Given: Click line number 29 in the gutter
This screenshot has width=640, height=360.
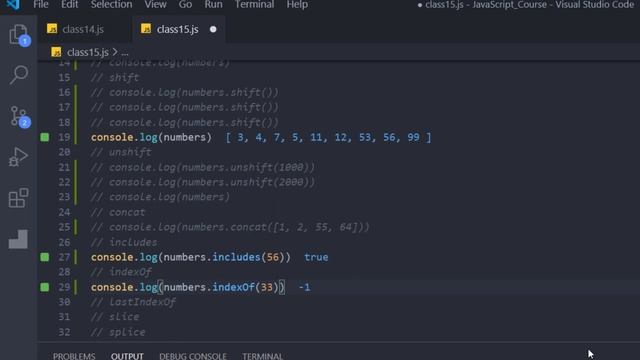Looking at the screenshot, I should 64,287.
